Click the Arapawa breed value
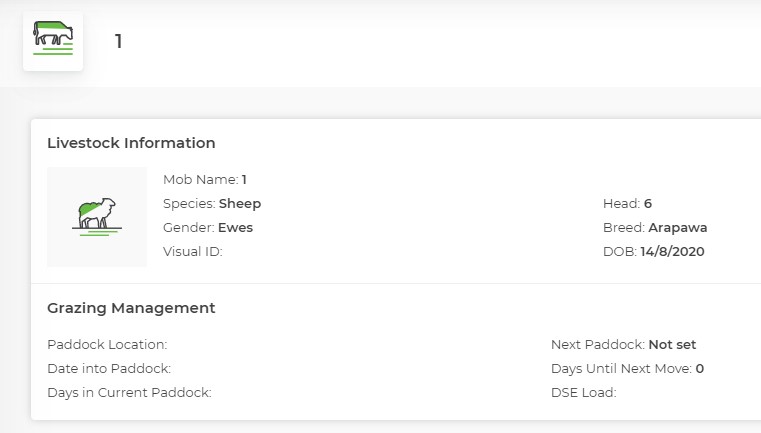The width and height of the screenshot is (761, 433). point(678,228)
